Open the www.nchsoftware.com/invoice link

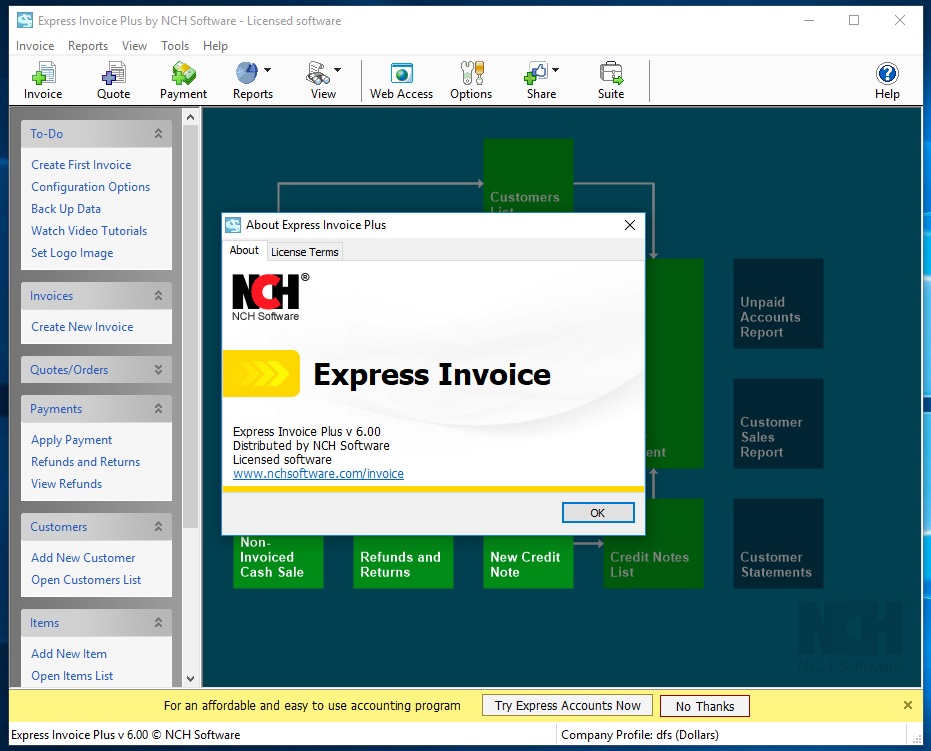click(x=318, y=474)
